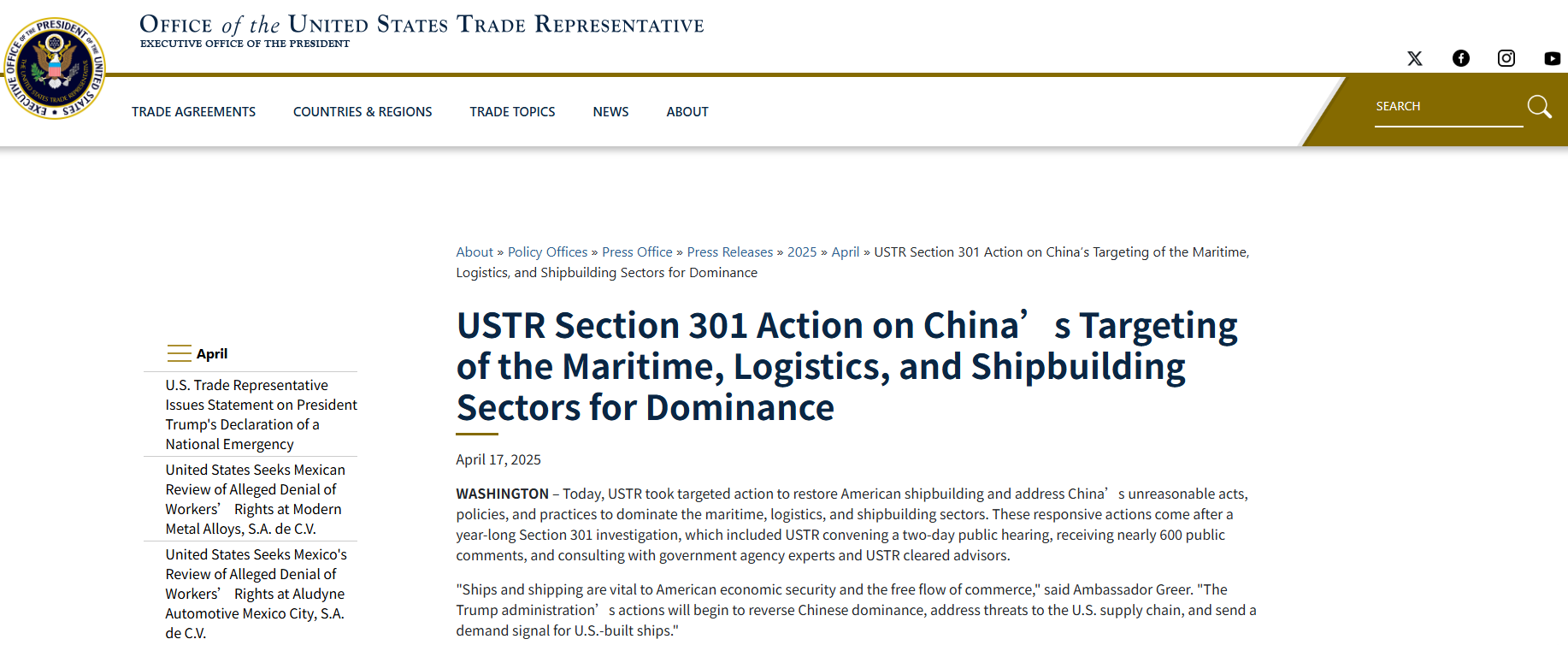Expand the Trade Topics menu
Screen dimensions: 1568x645
[x=512, y=112]
